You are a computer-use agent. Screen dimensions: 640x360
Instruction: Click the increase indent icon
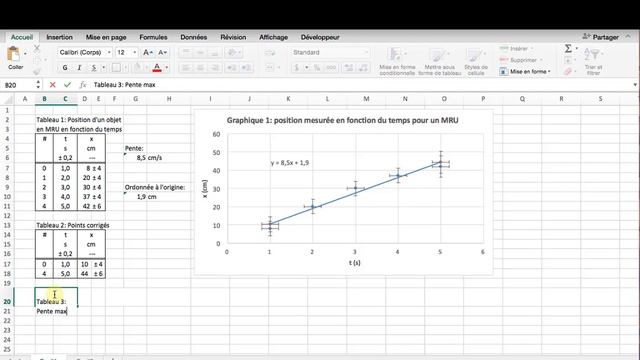coord(246,68)
